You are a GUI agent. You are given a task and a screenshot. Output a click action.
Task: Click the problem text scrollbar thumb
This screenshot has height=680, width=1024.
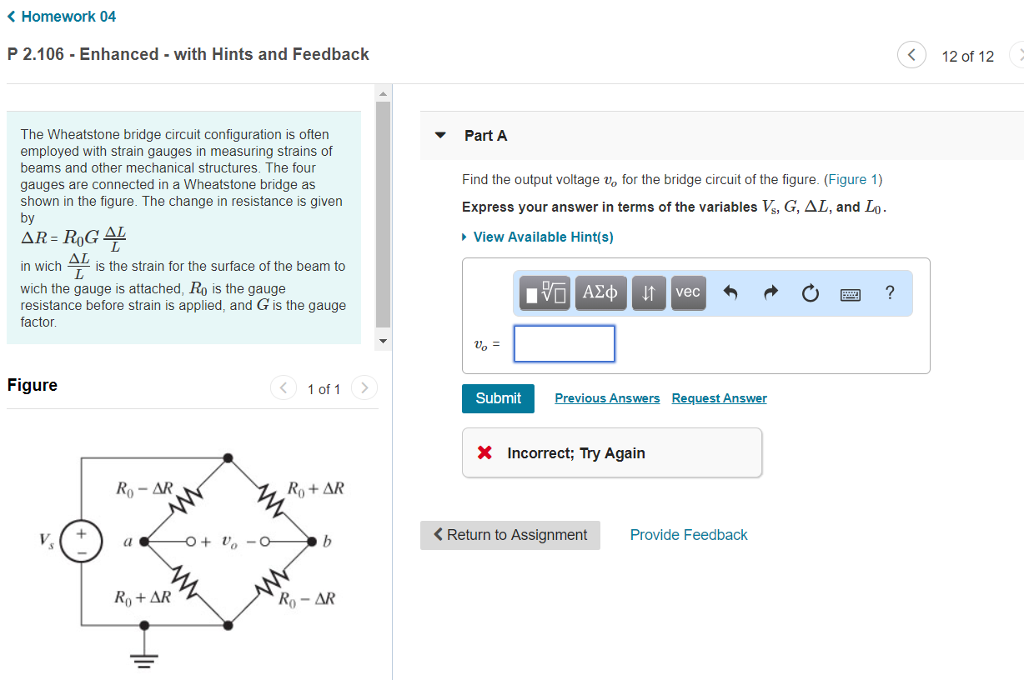[382, 215]
